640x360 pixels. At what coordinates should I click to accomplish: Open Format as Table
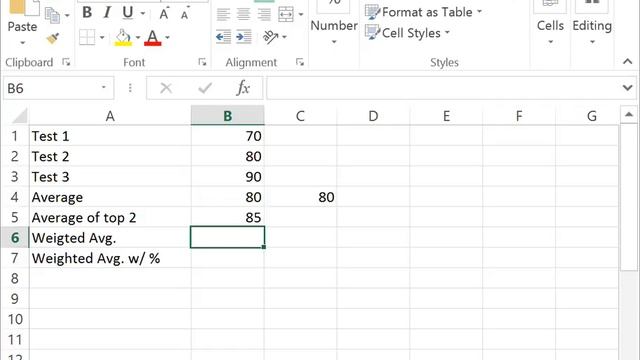423,12
